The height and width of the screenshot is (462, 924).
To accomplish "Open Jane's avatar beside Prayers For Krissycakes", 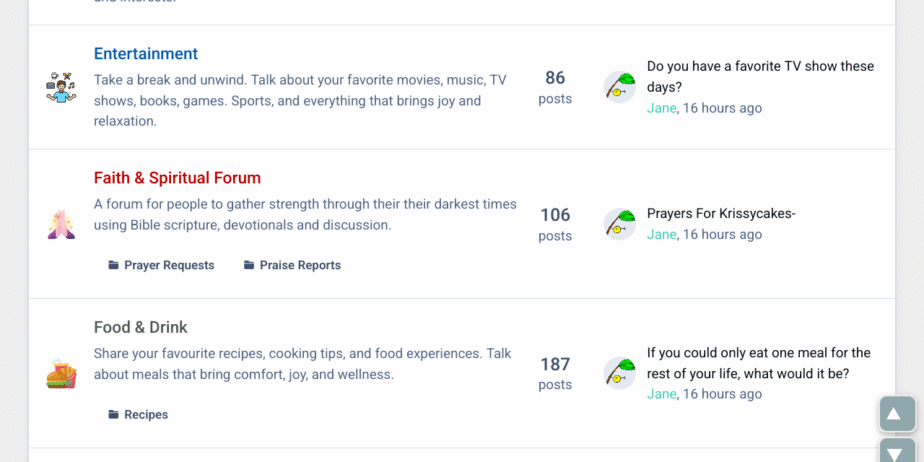I will tap(620, 224).
